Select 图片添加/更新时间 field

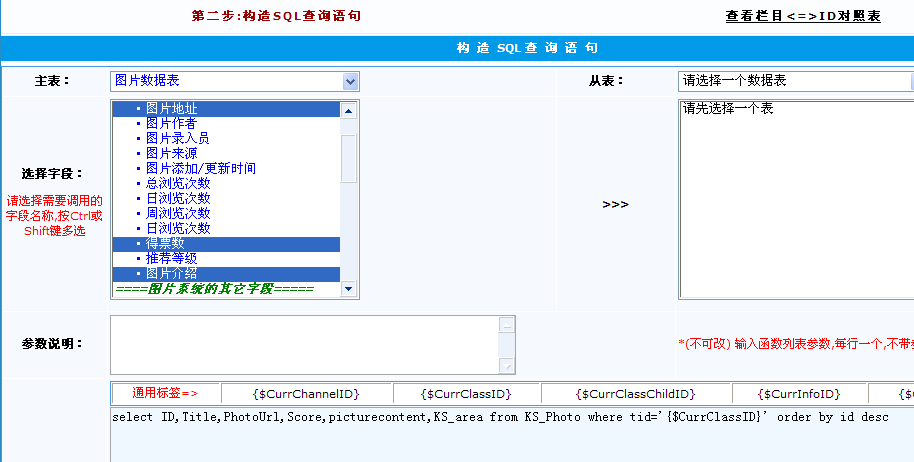click(200, 168)
